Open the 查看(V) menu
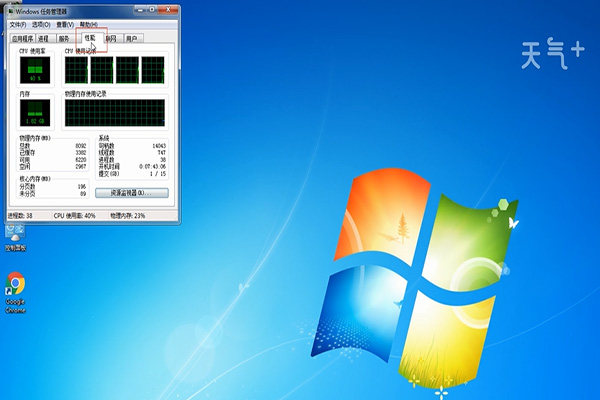Screen dimensions: 600x400 (65, 25)
